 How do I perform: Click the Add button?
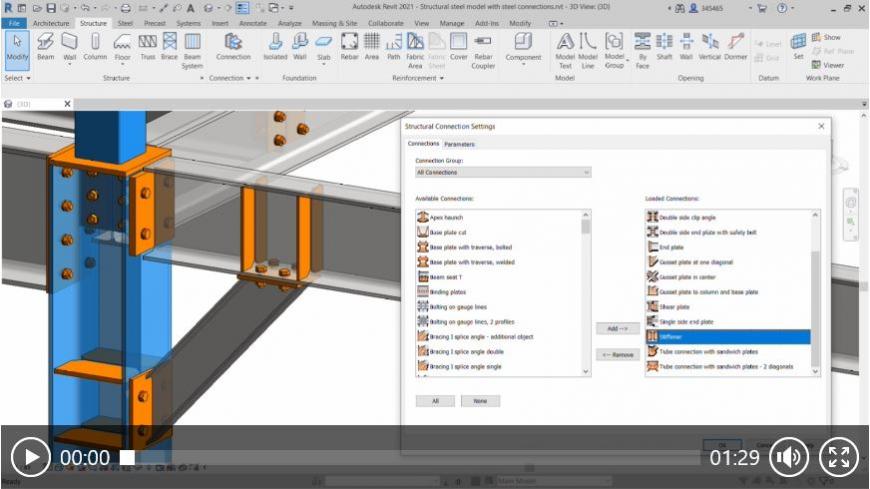coord(617,329)
